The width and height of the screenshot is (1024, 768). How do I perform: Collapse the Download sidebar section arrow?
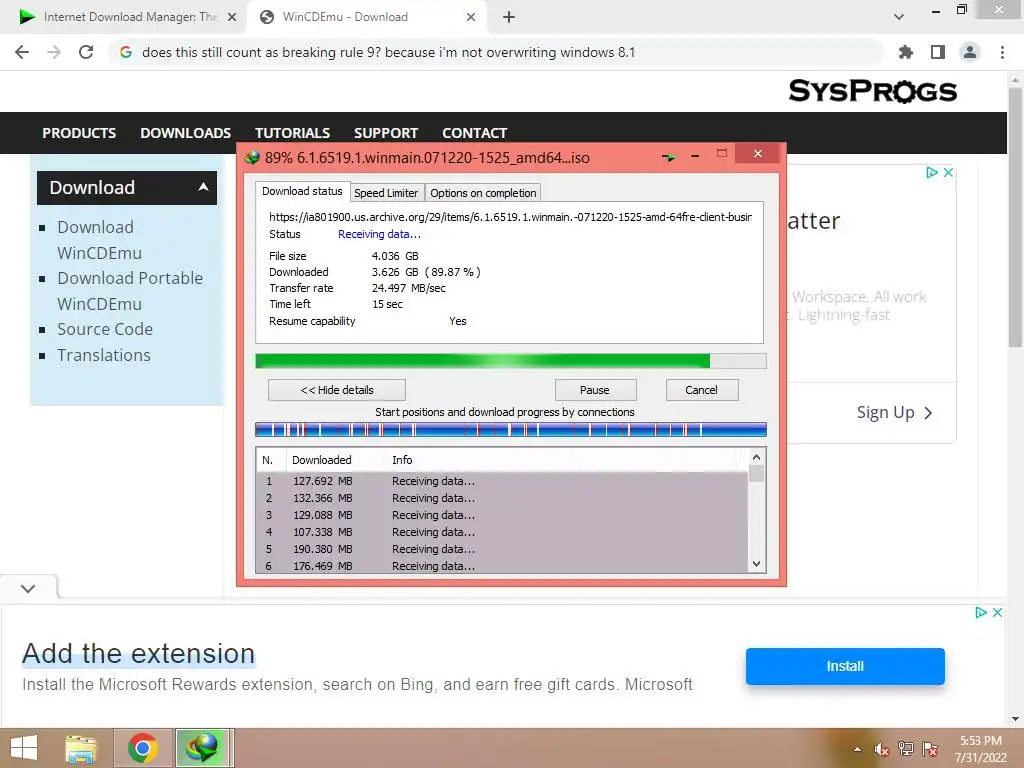coord(203,187)
